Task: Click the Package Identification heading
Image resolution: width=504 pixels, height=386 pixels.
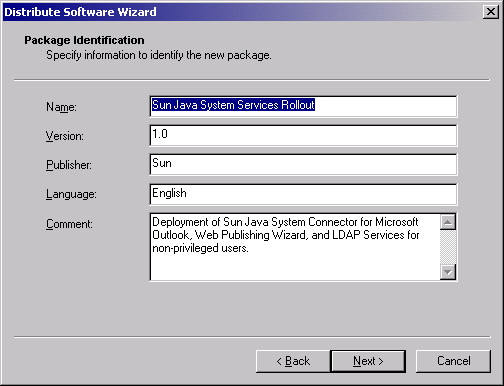Action: pyautogui.click(x=84, y=40)
